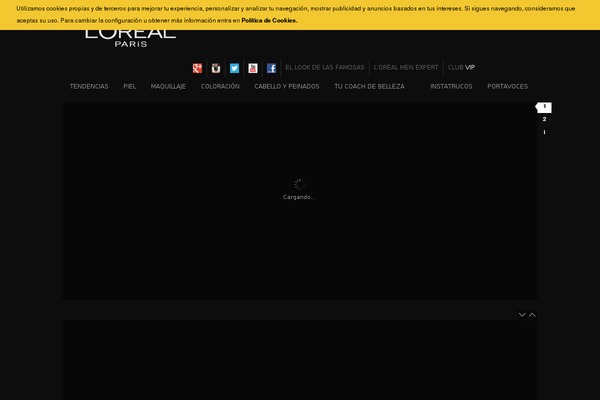The width and height of the screenshot is (600, 400).
Task: Open the Google Plus social icon
Action: click(198, 68)
